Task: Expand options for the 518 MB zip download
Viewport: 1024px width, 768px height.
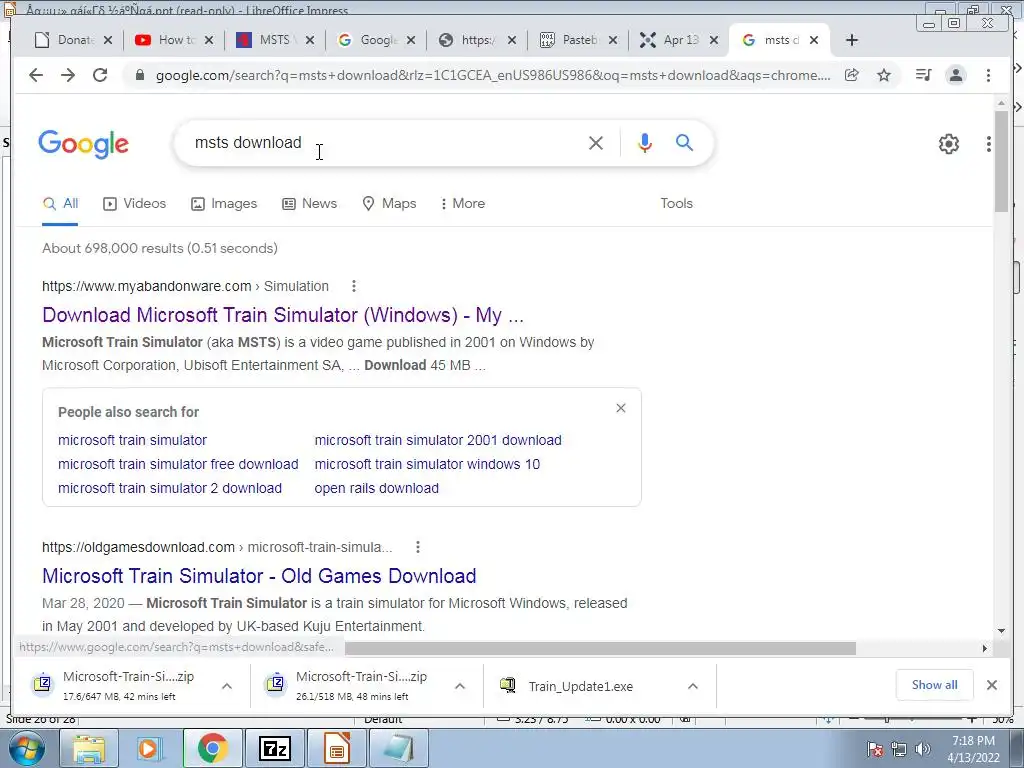Action: [x=460, y=686]
